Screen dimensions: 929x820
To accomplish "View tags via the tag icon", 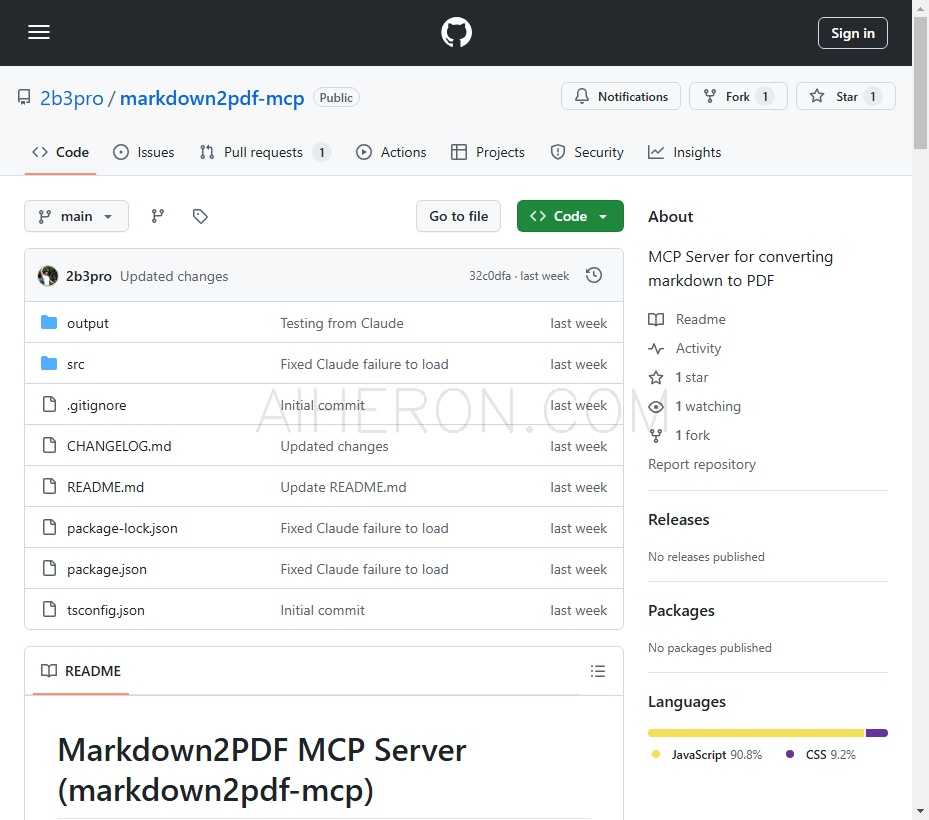I will click(200, 216).
